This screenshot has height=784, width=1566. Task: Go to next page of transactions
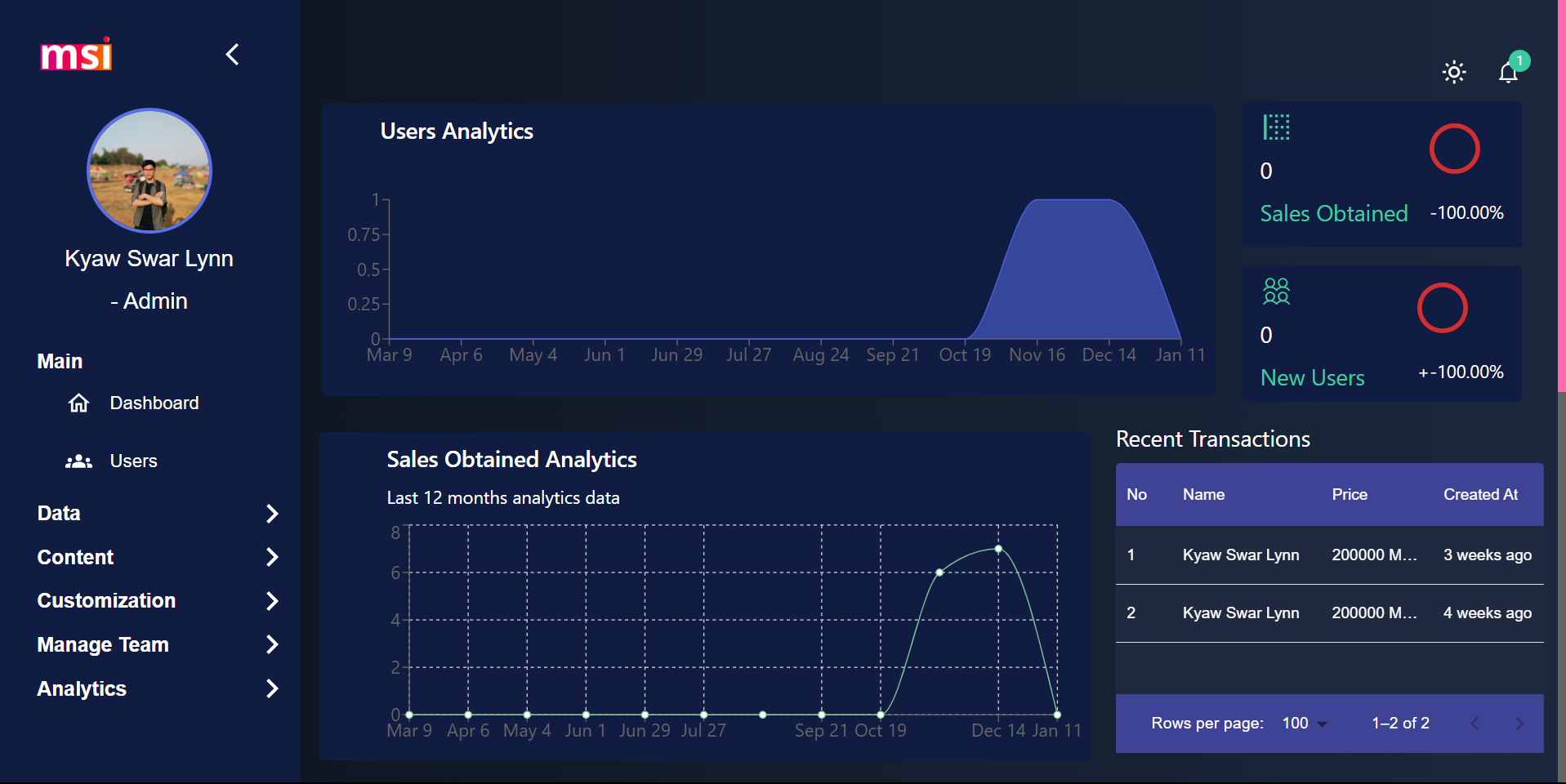(x=1519, y=724)
